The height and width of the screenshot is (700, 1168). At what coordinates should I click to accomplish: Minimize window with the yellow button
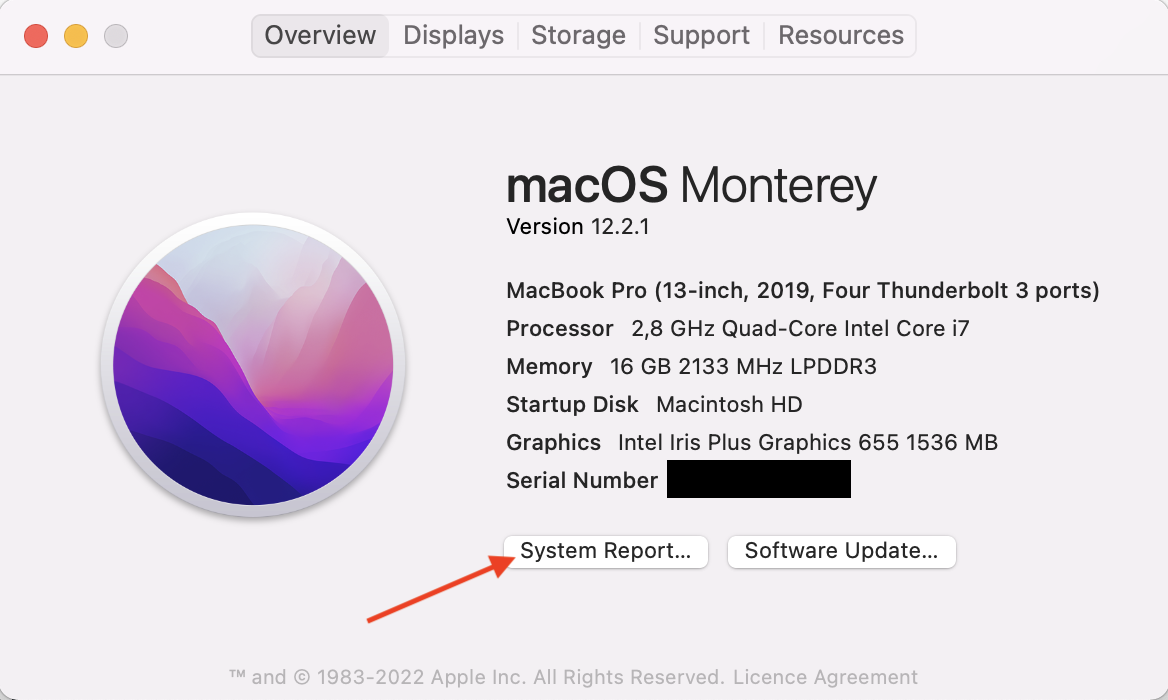(x=76, y=36)
